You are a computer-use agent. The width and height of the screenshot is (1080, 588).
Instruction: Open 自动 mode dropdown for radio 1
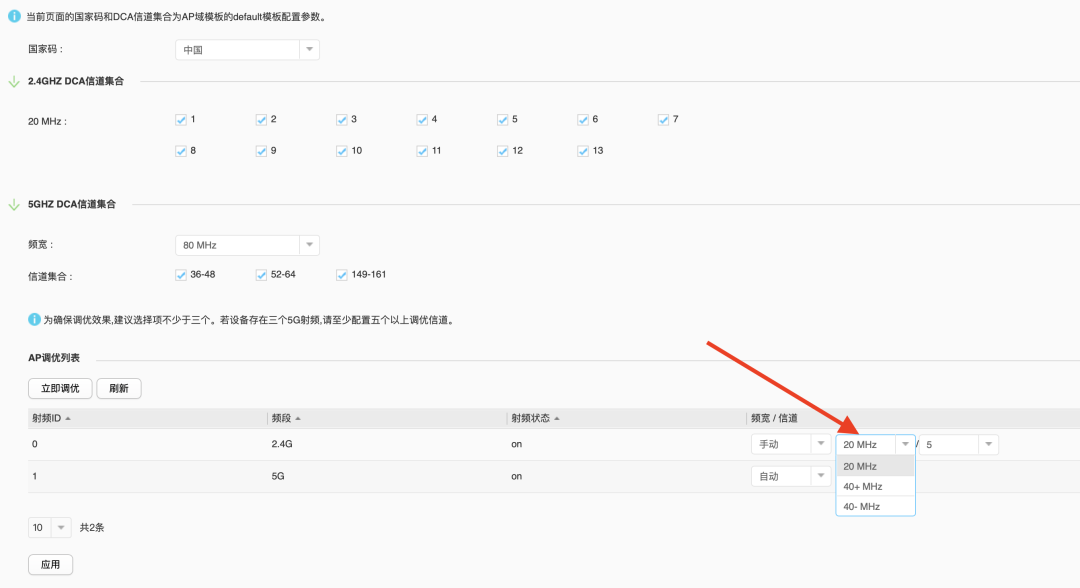click(x=791, y=476)
